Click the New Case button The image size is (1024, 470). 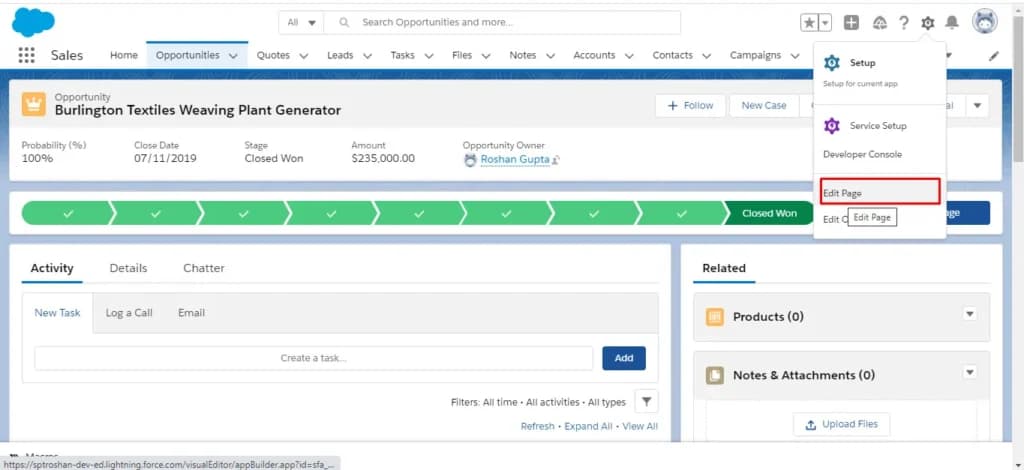[x=763, y=106]
